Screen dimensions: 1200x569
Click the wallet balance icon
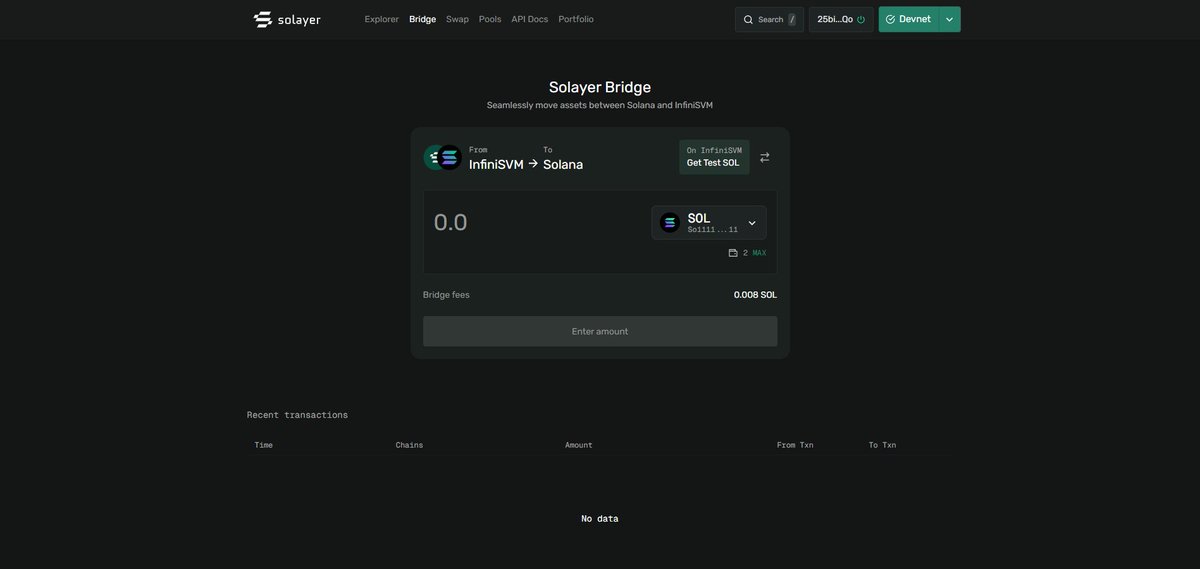coord(733,253)
